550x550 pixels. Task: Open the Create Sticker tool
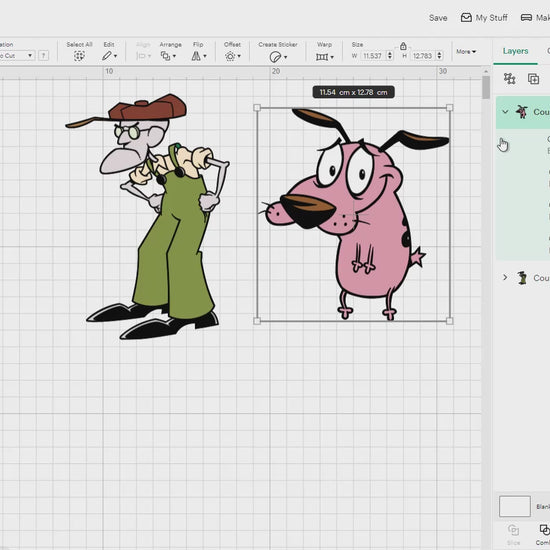point(278,56)
